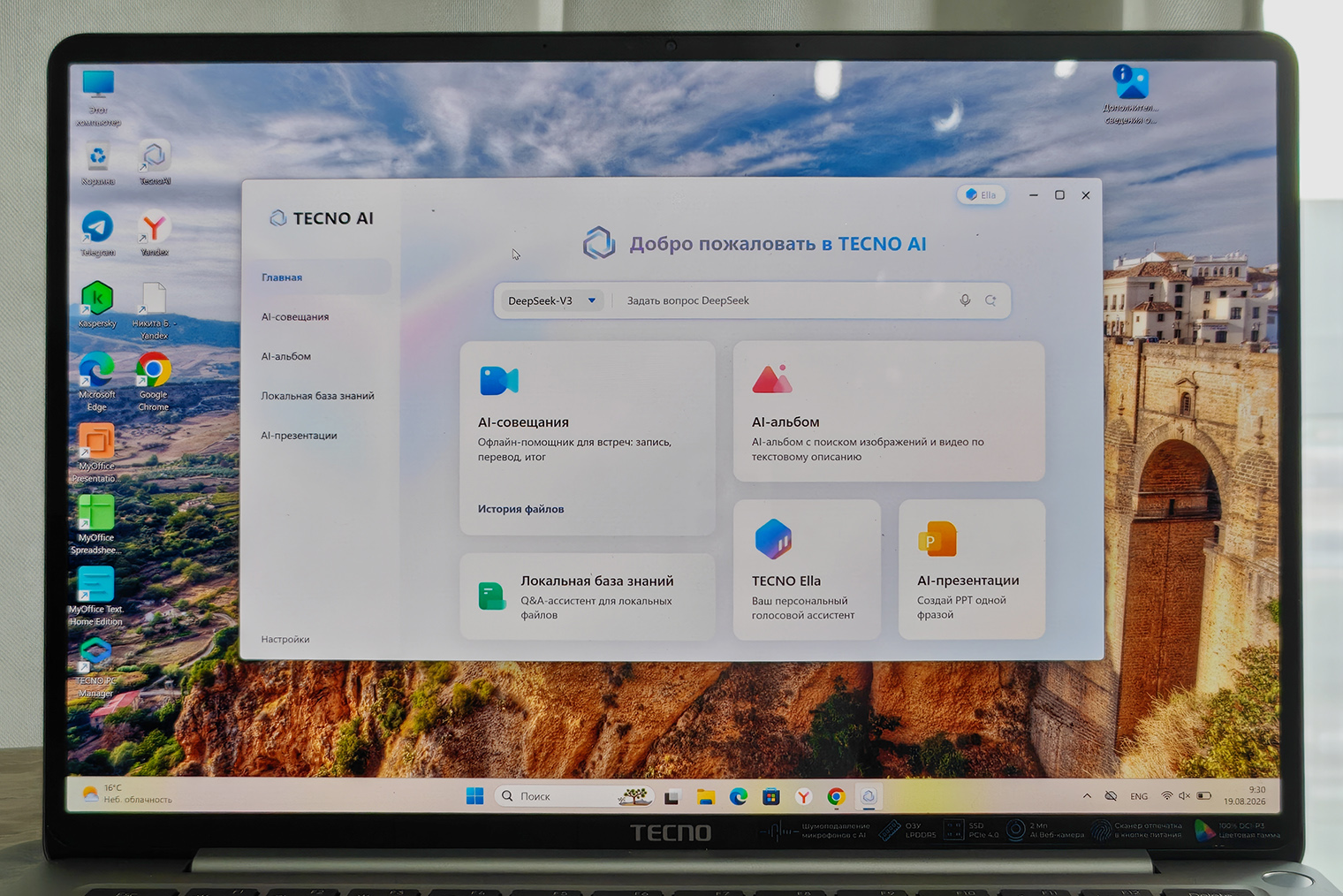
Task: Select the Никита Б. - Yandex file shortcut
Action: [154, 310]
